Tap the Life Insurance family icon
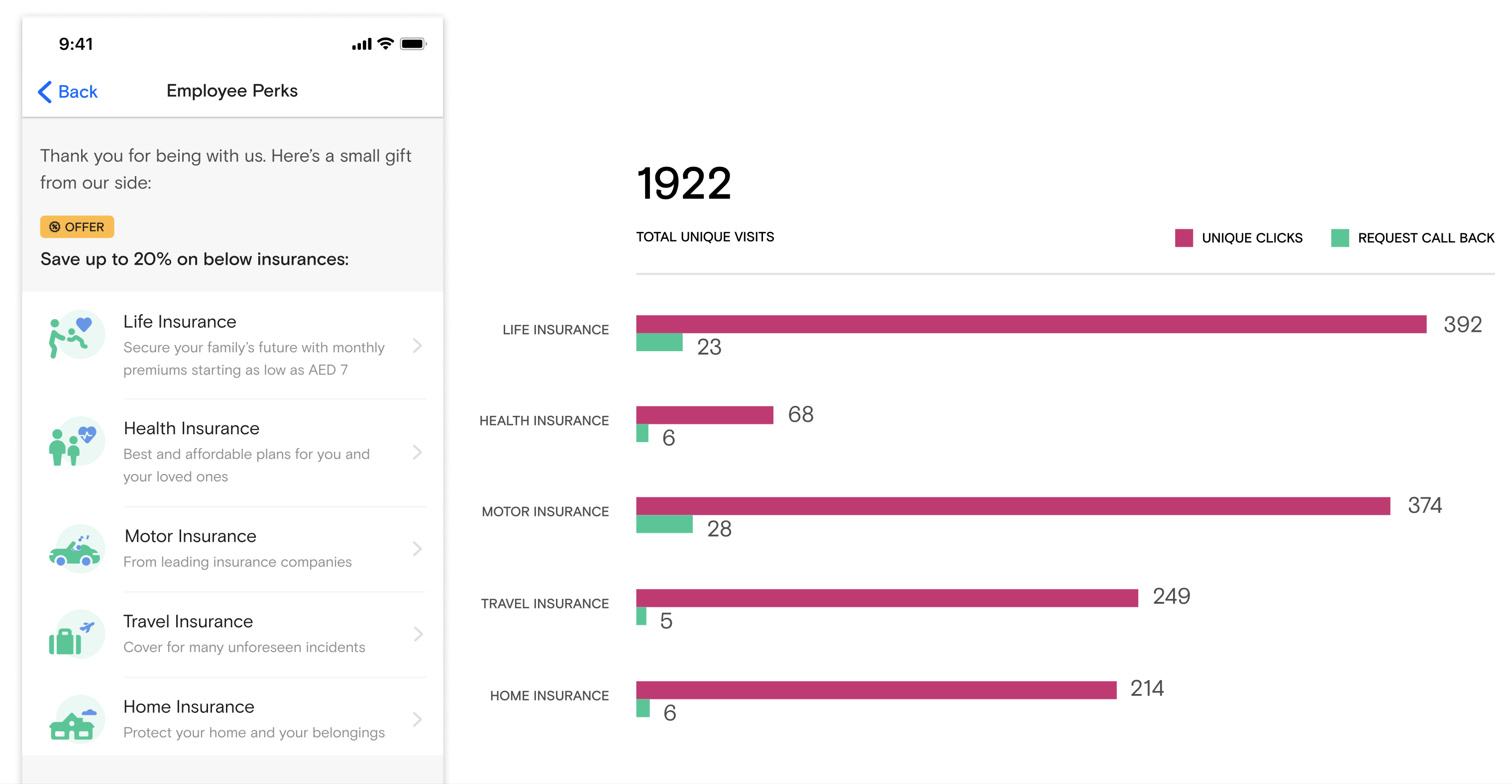Viewport: 1512px width, 784px height. point(76,335)
